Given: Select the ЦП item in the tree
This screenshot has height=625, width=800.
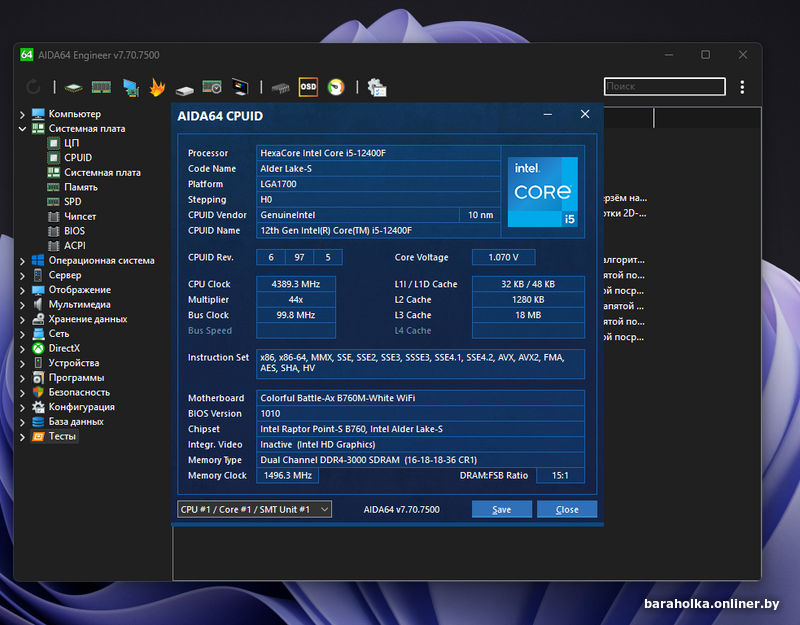Looking at the screenshot, I should coord(63,143).
